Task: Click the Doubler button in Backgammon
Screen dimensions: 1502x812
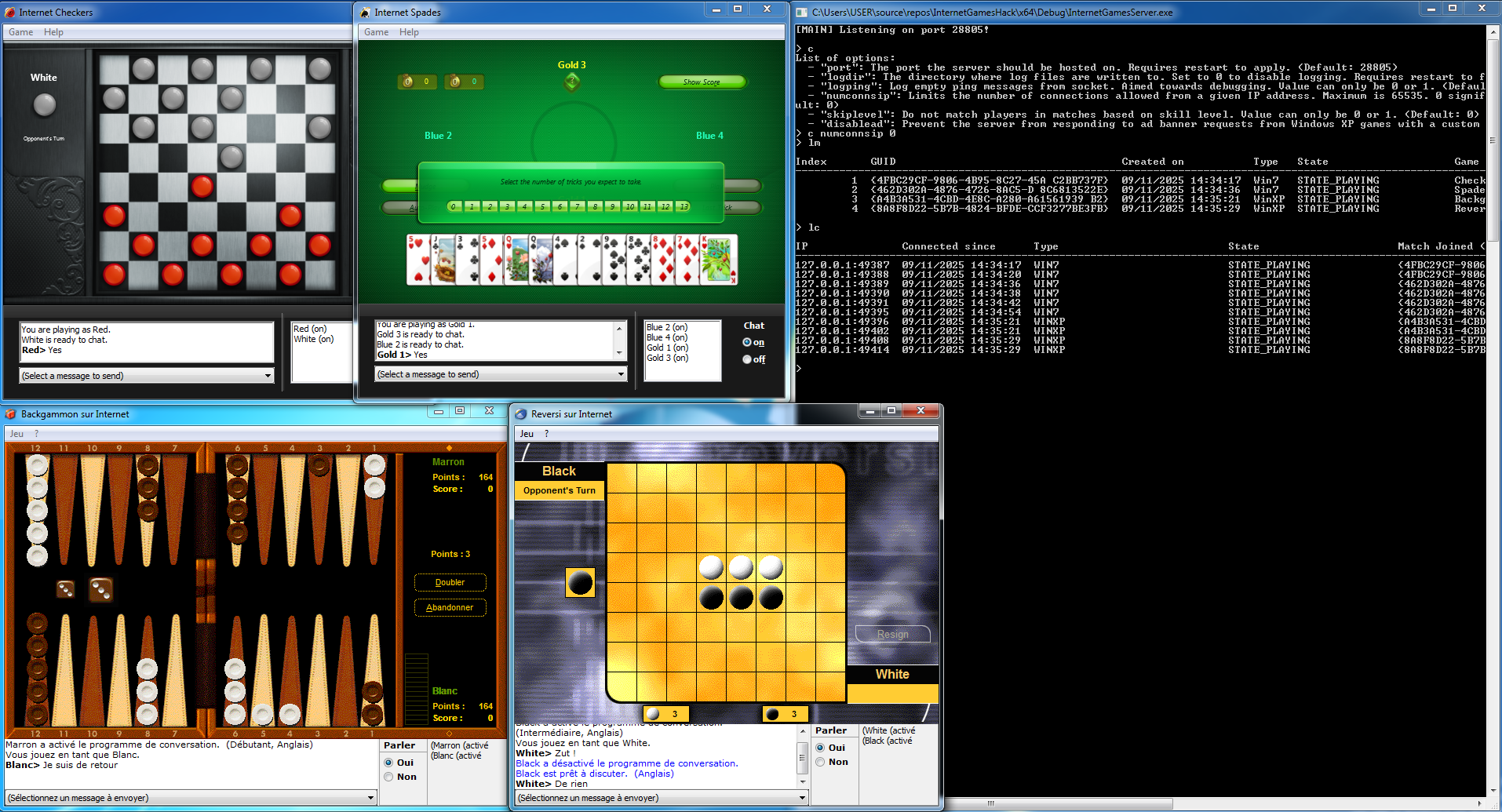Action: [450, 582]
